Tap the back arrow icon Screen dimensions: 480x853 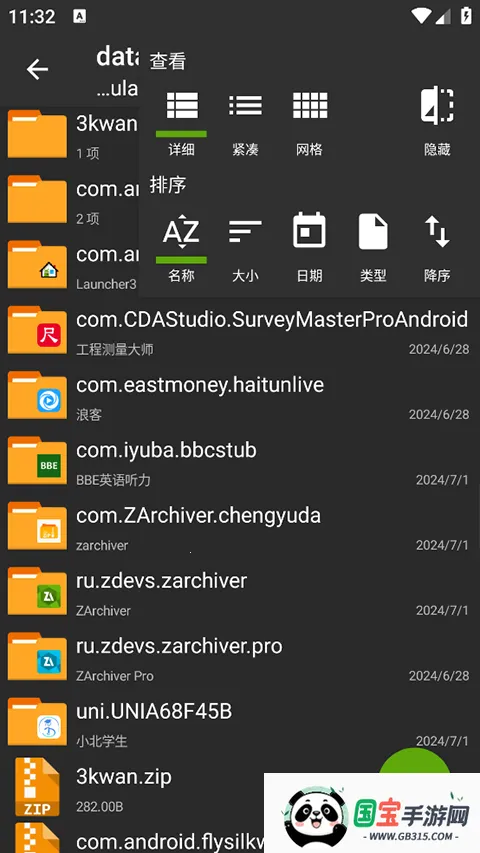tap(37, 70)
